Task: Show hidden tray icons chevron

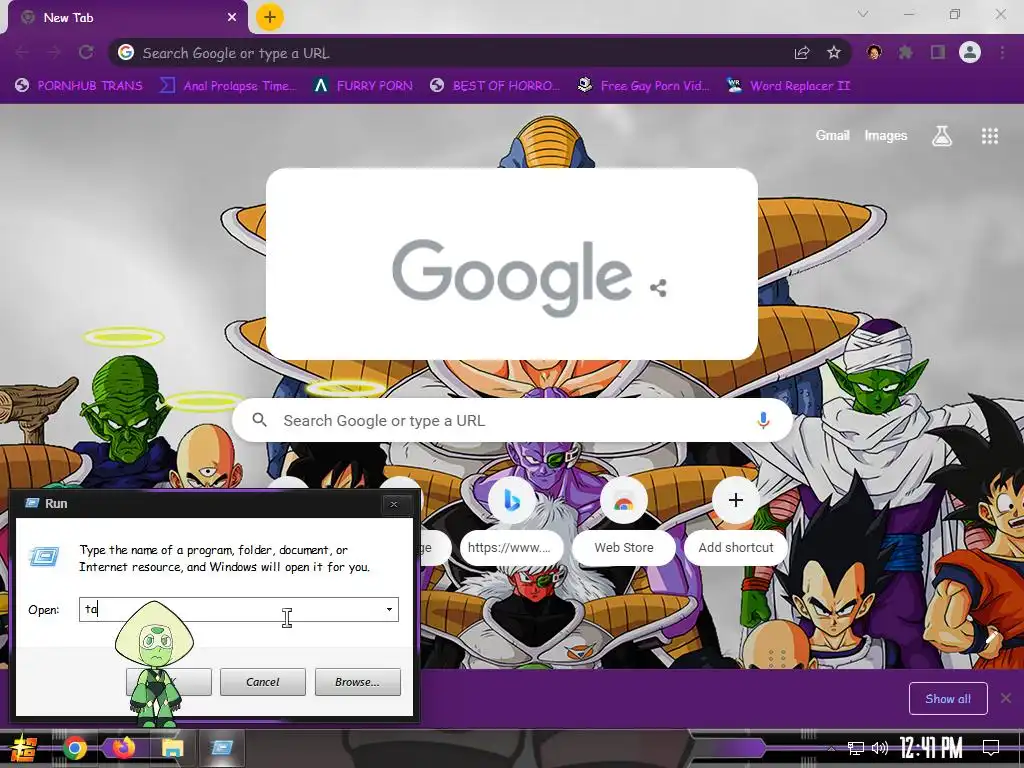Action: tap(831, 748)
